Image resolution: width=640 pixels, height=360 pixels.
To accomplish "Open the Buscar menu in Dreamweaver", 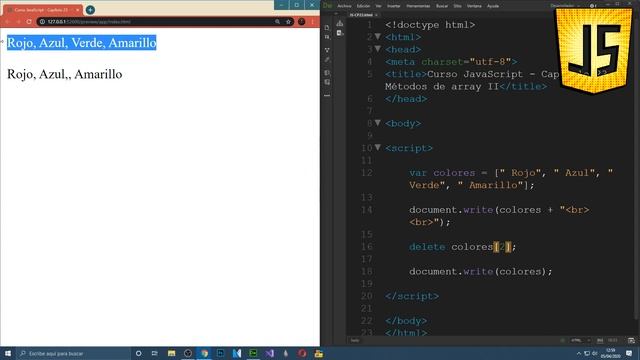I will pyautogui.click(x=442, y=6).
